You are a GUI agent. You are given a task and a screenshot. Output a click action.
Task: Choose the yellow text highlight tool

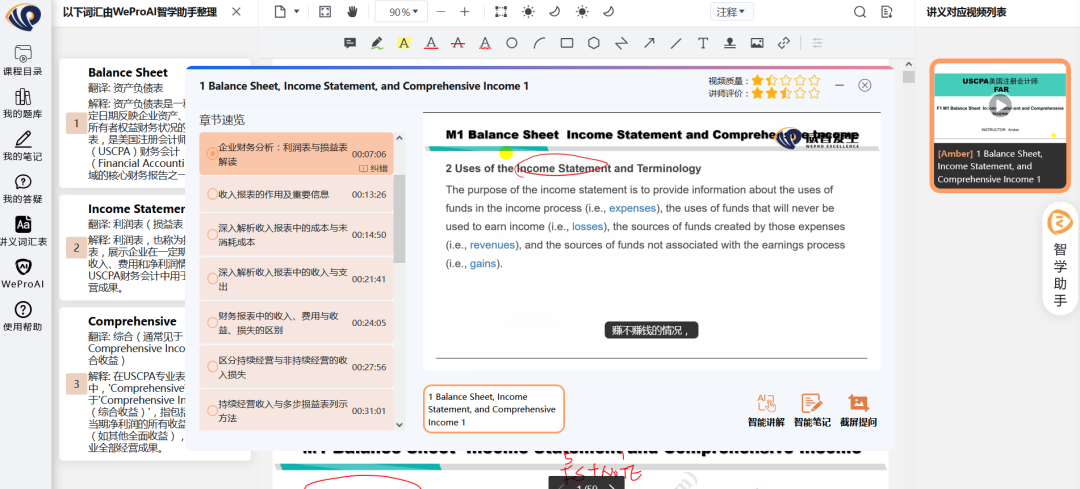coord(404,43)
